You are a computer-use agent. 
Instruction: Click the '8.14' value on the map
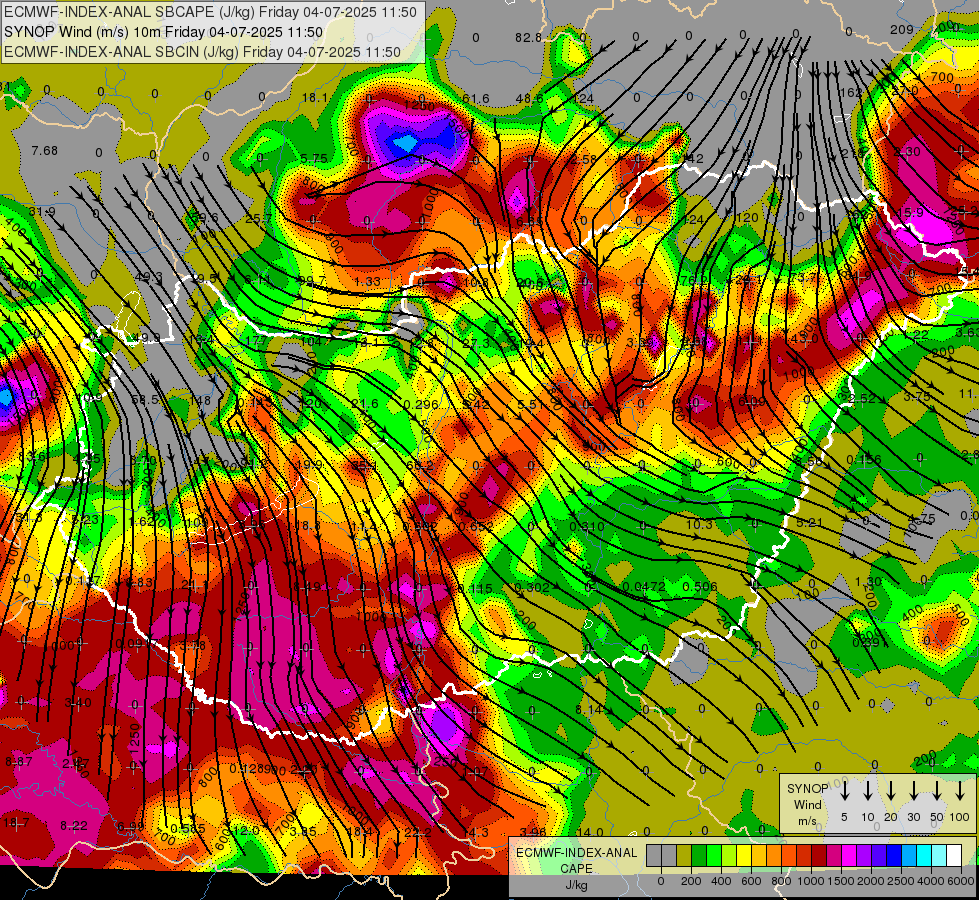[x=588, y=710]
